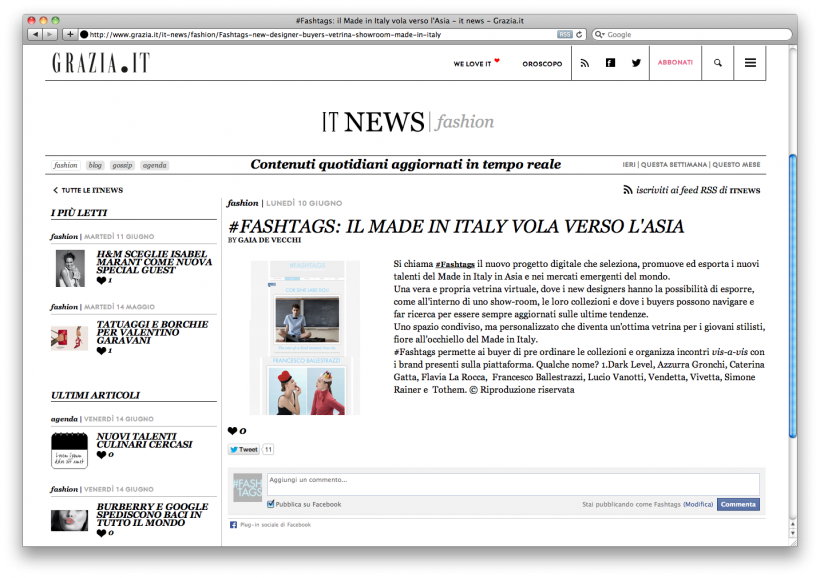Go back with the browser back arrow
This screenshot has width=820, height=578.
pyautogui.click(x=35, y=35)
